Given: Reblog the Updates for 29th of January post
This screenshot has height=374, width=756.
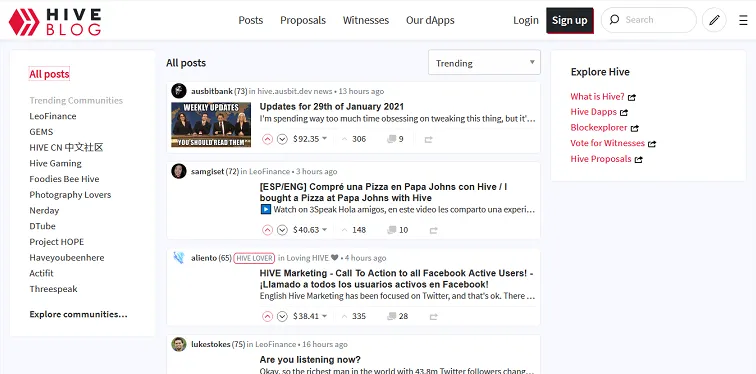Looking at the screenshot, I should point(429,139).
